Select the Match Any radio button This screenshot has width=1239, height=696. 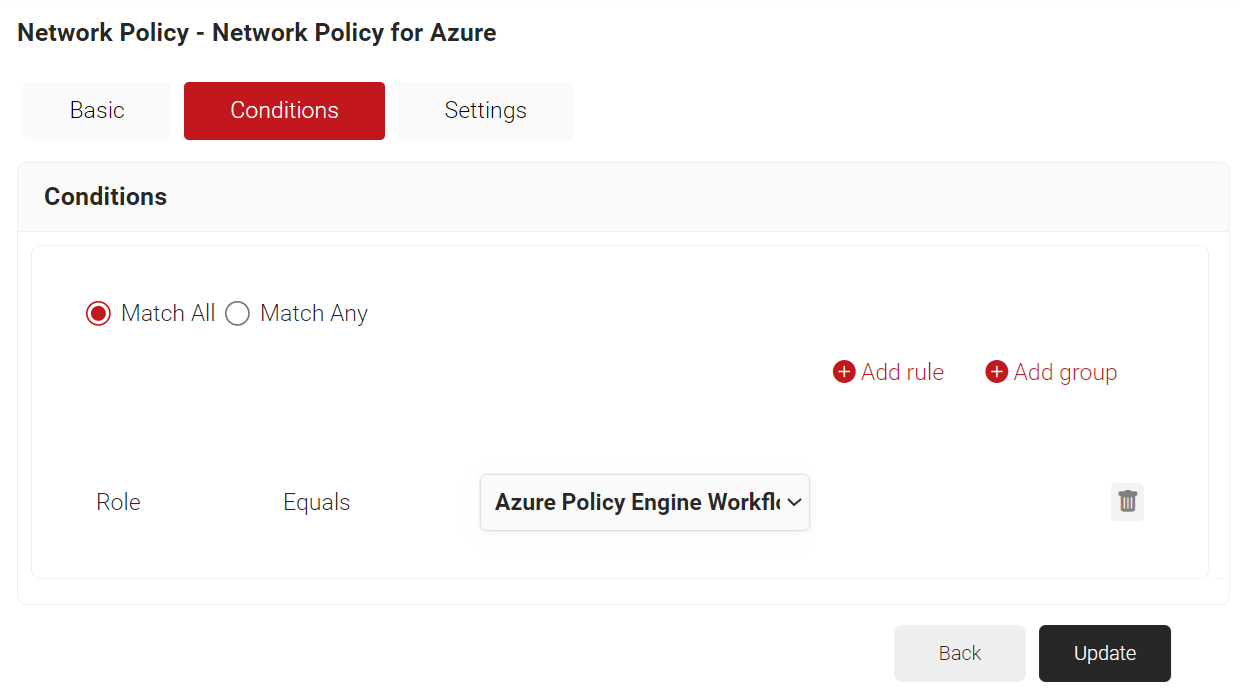237,314
